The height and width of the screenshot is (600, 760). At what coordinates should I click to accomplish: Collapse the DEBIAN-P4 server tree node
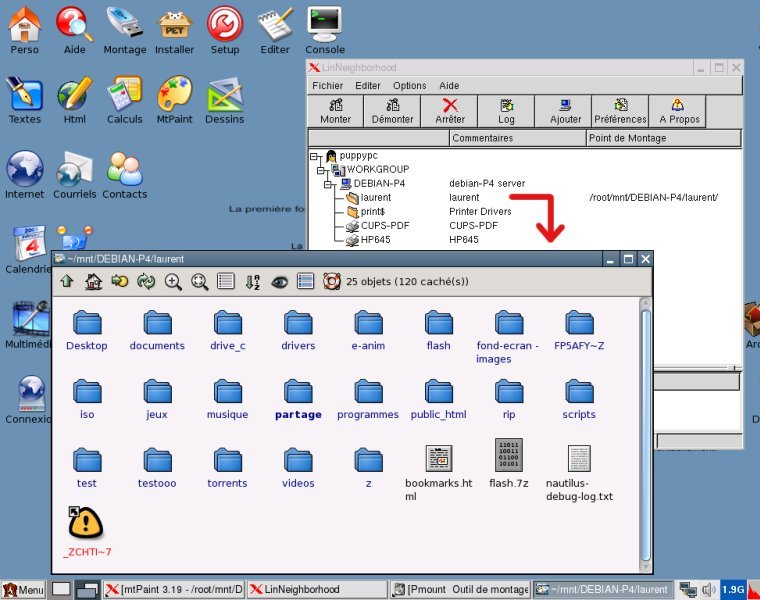[x=327, y=184]
